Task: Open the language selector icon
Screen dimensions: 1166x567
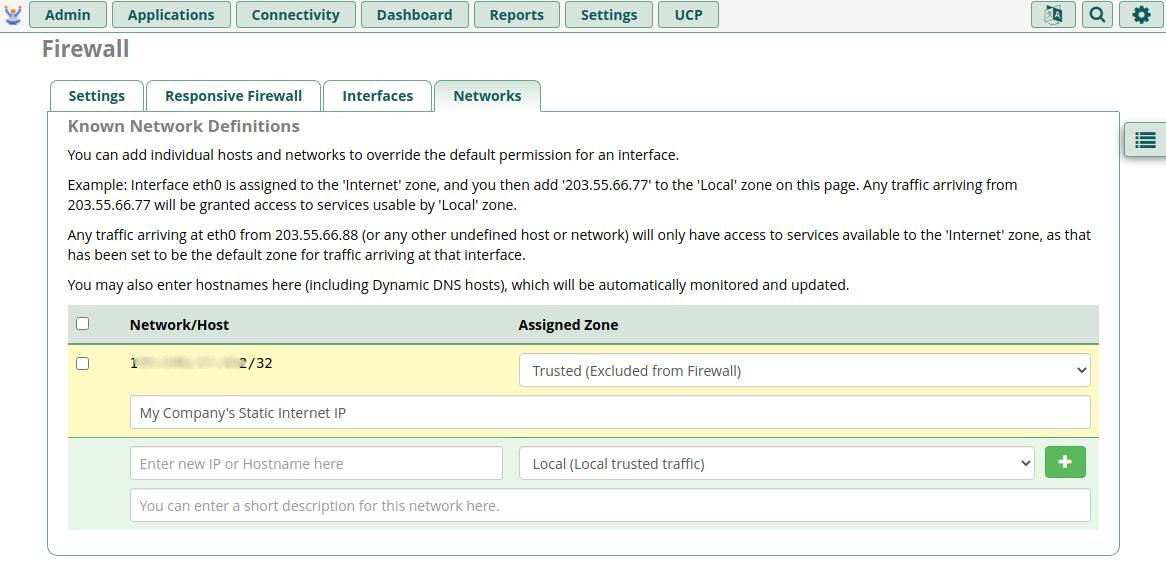Action: point(1053,15)
